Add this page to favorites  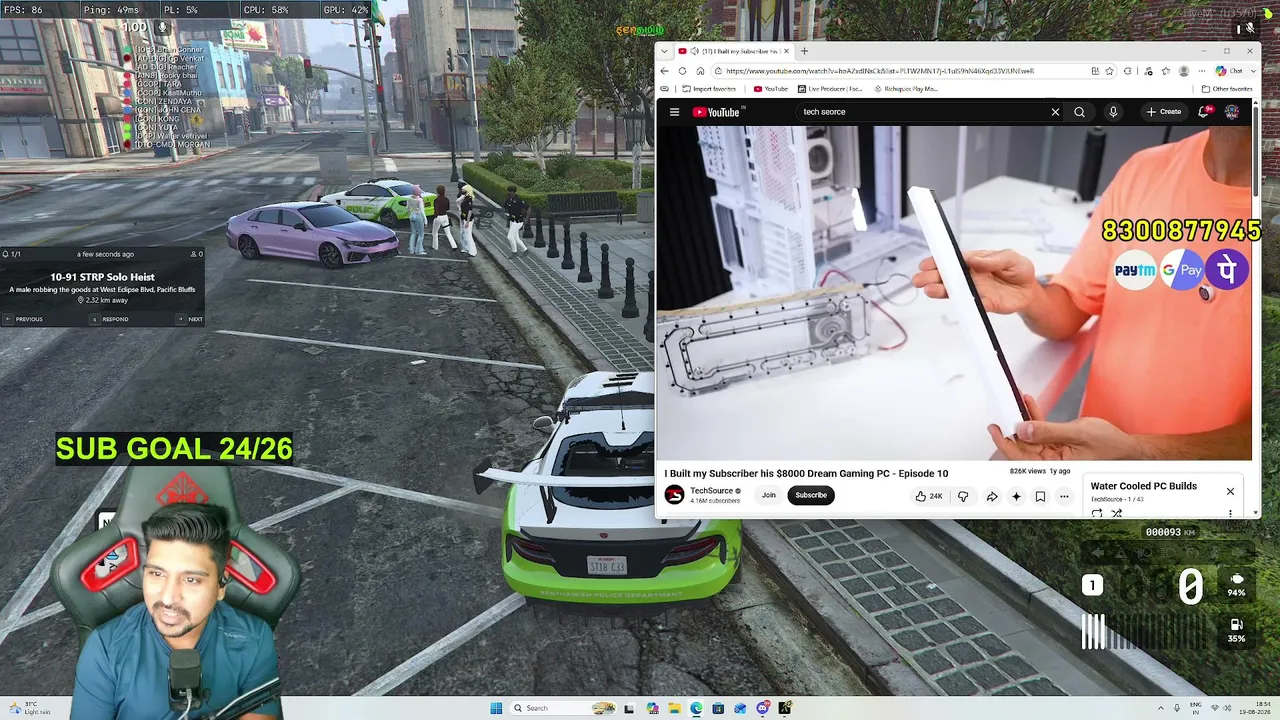[x=1110, y=71]
